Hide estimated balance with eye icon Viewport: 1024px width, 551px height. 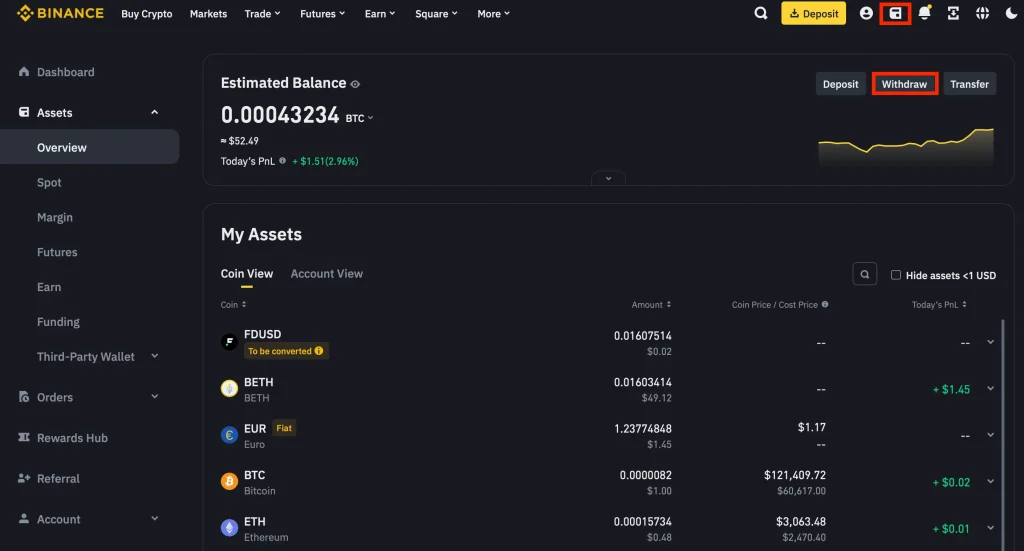pyautogui.click(x=355, y=84)
